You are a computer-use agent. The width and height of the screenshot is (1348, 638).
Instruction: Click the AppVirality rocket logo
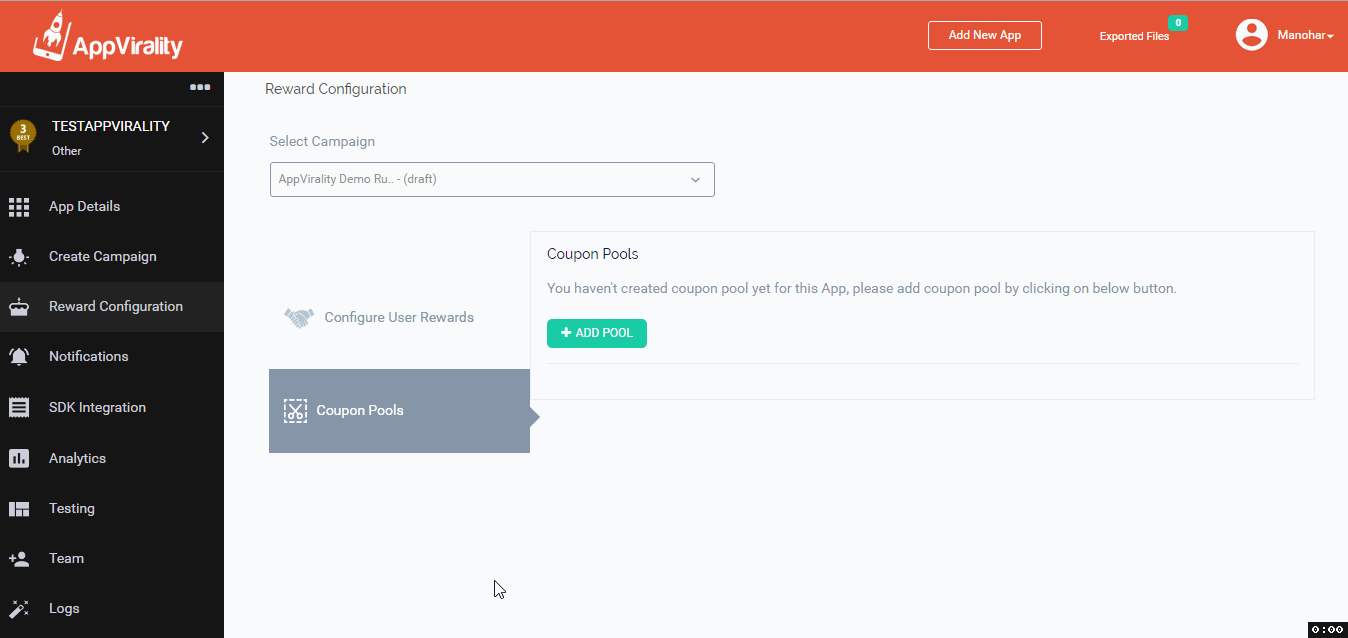(x=108, y=36)
